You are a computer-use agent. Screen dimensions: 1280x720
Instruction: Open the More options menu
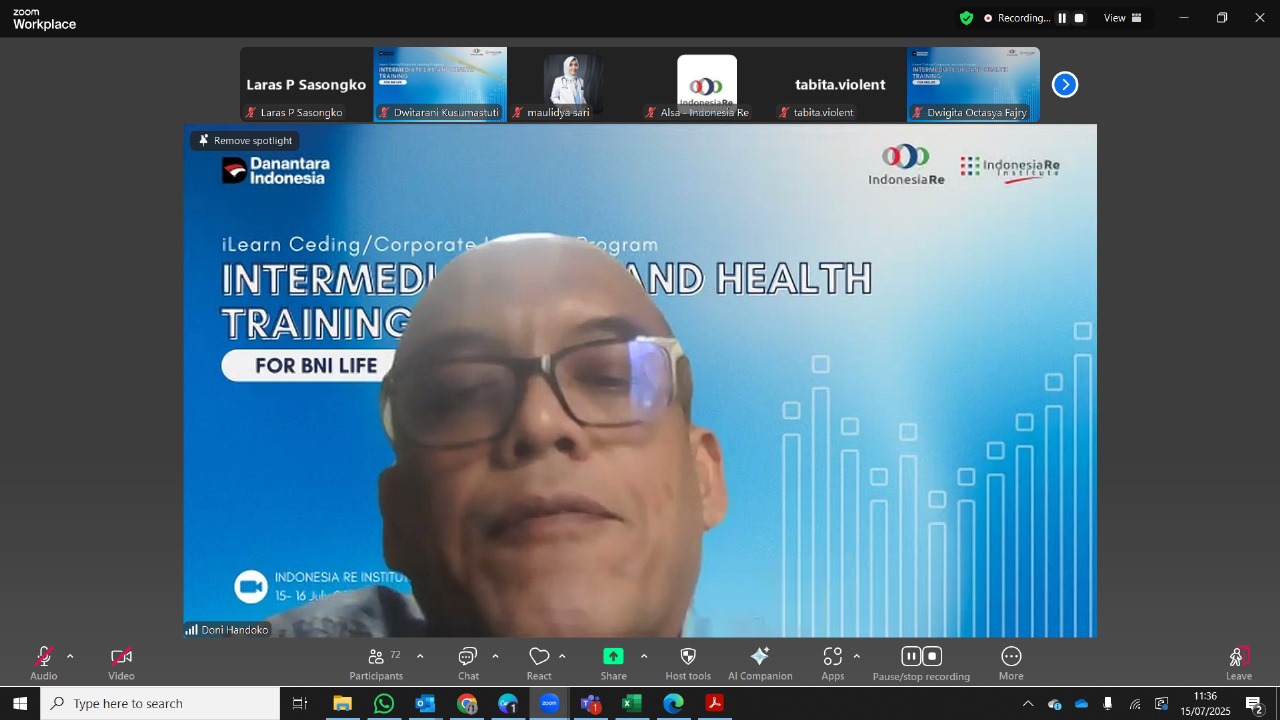(x=1011, y=662)
